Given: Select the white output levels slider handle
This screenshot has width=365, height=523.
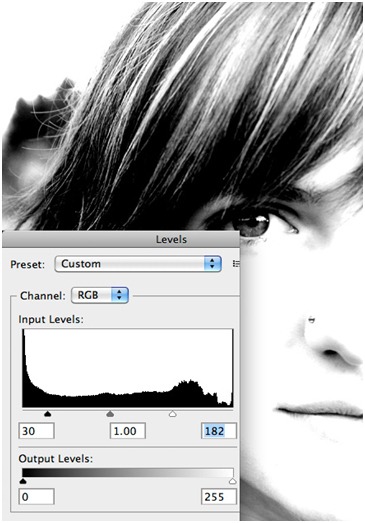Looking at the screenshot, I should click(x=233, y=481).
